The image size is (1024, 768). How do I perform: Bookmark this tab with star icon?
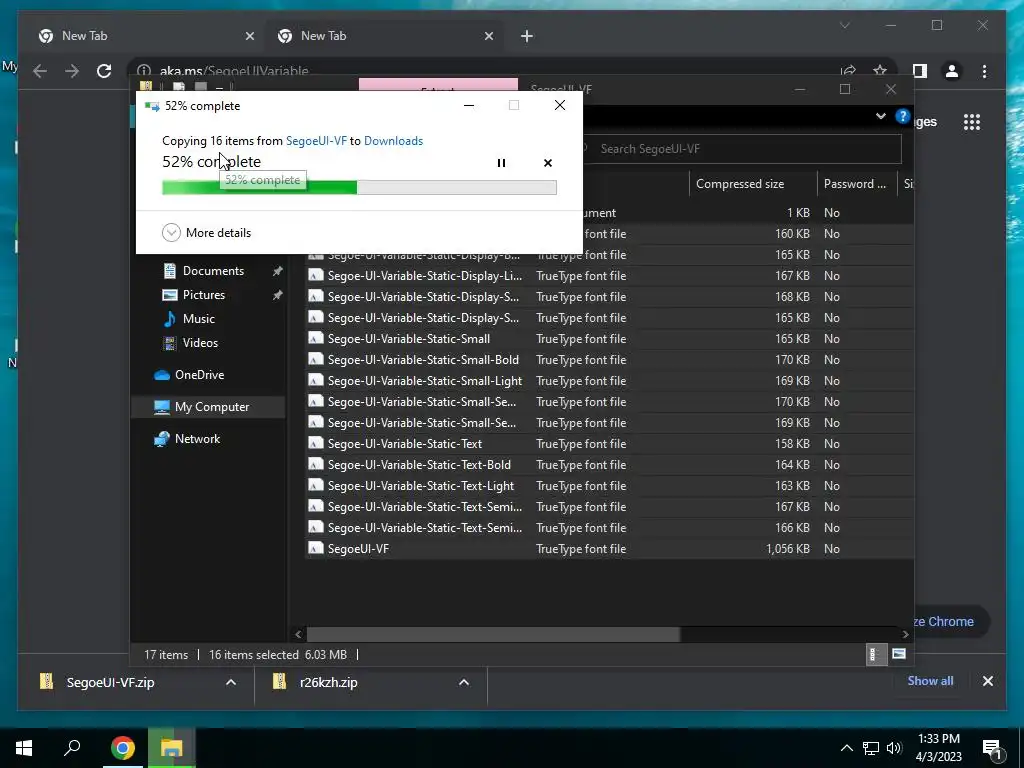pos(880,71)
